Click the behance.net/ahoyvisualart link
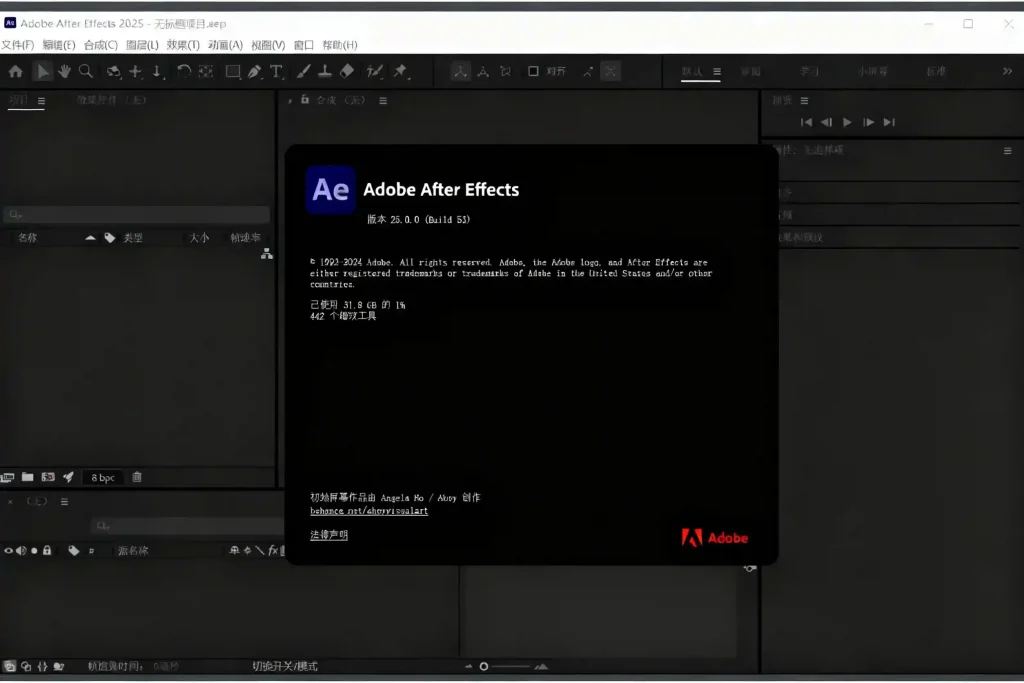This screenshot has width=1024, height=683. tap(368, 511)
